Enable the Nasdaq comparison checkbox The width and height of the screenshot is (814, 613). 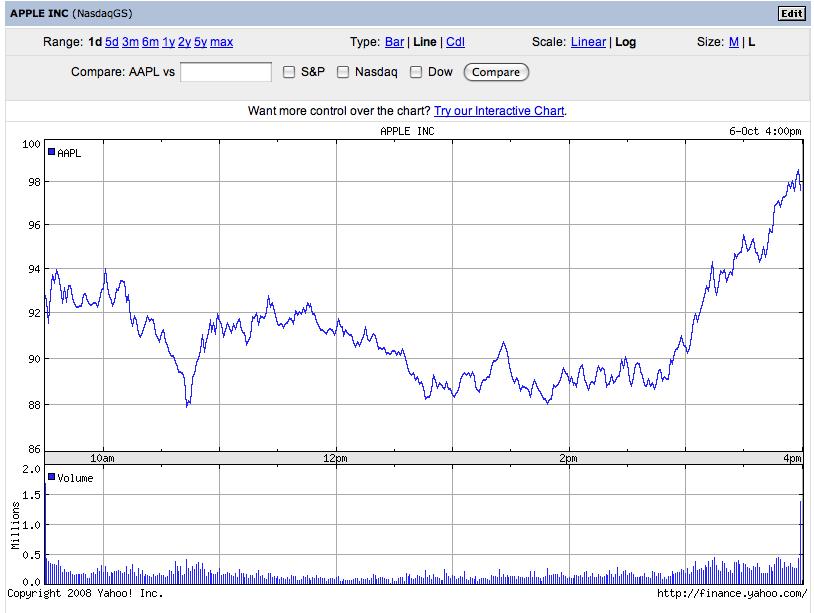pos(343,72)
